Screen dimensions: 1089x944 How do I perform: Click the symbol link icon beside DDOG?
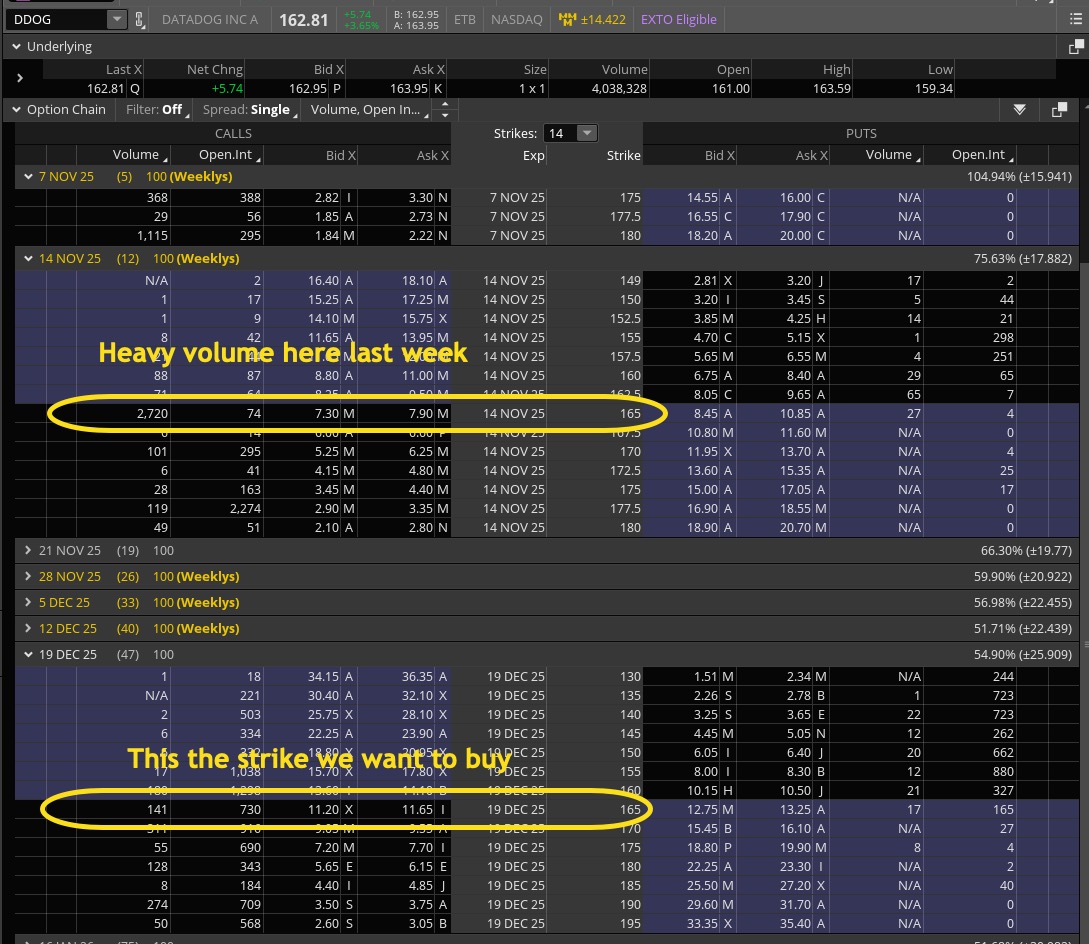tap(139, 19)
